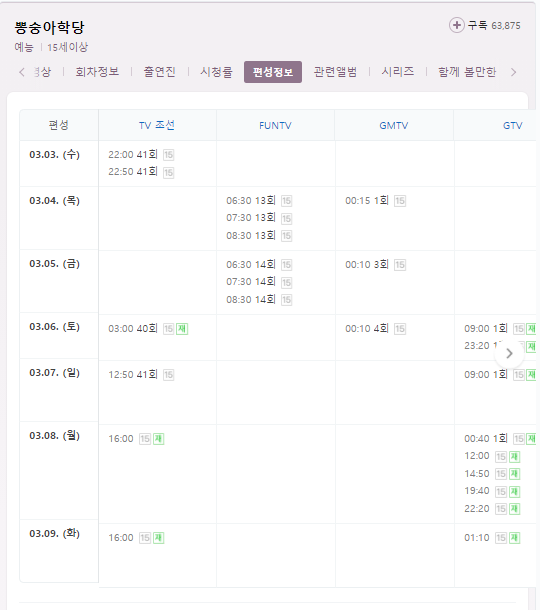
Task: Click the 01:10 GTV entry on 03.09
Action: (477, 538)
